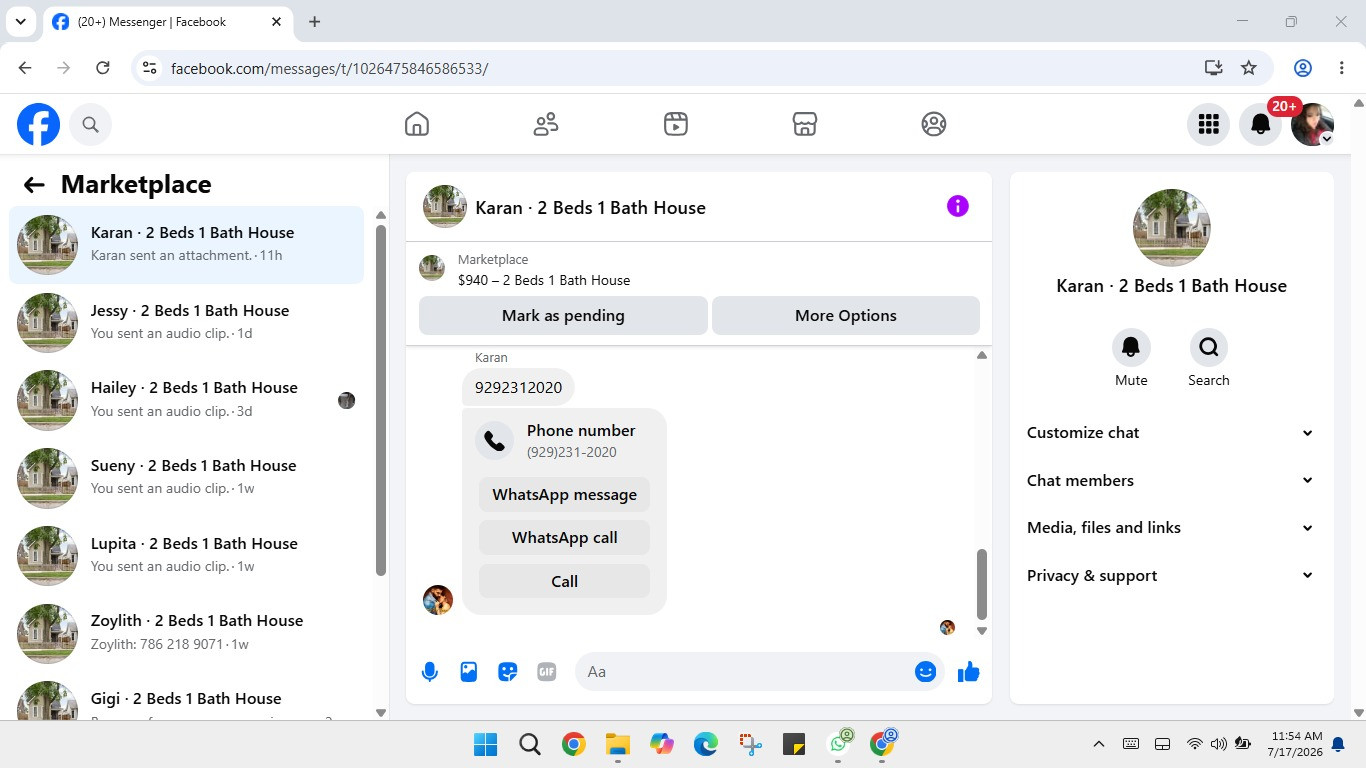This screenshot has height=768, width=1366.
Task: Click the conversation list scrollbar thumb
Action: pos(380,400)
